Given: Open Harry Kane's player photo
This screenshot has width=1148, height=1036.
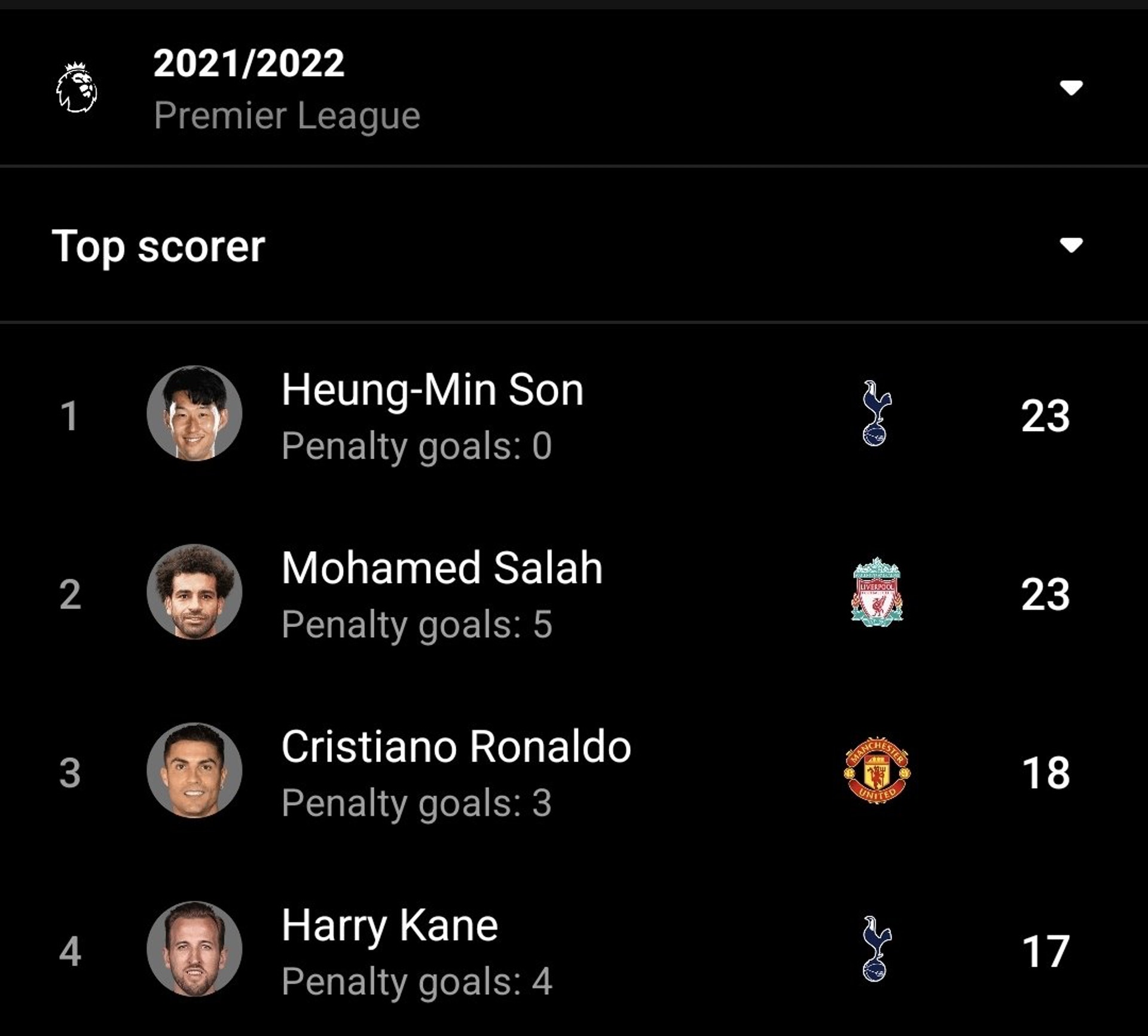Looking at the screenshot, I should 194,949.
